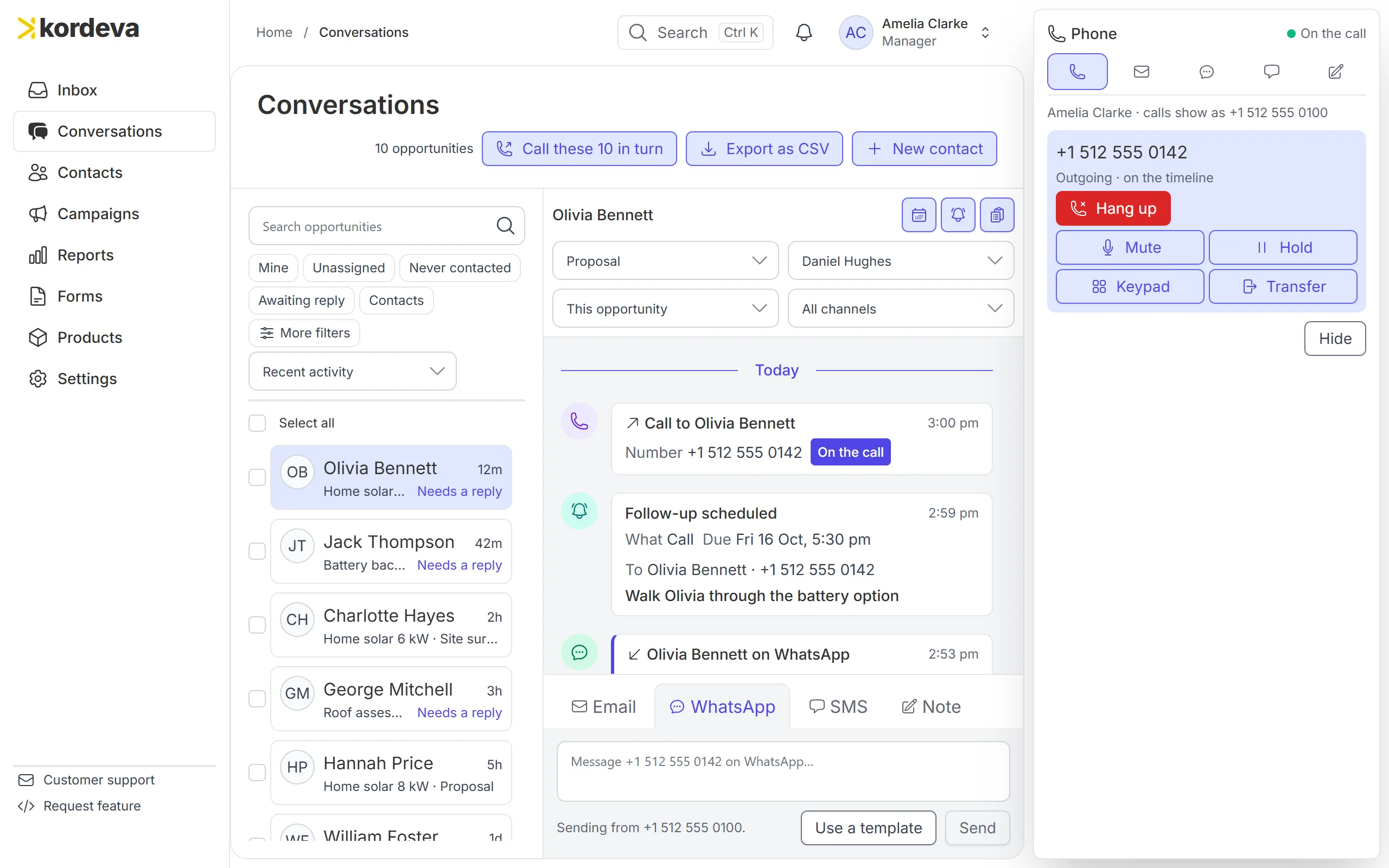This screenshot has width=1389, height=868.
Task: Open Inbox from the sidebar
Action: tap(114, 90)
